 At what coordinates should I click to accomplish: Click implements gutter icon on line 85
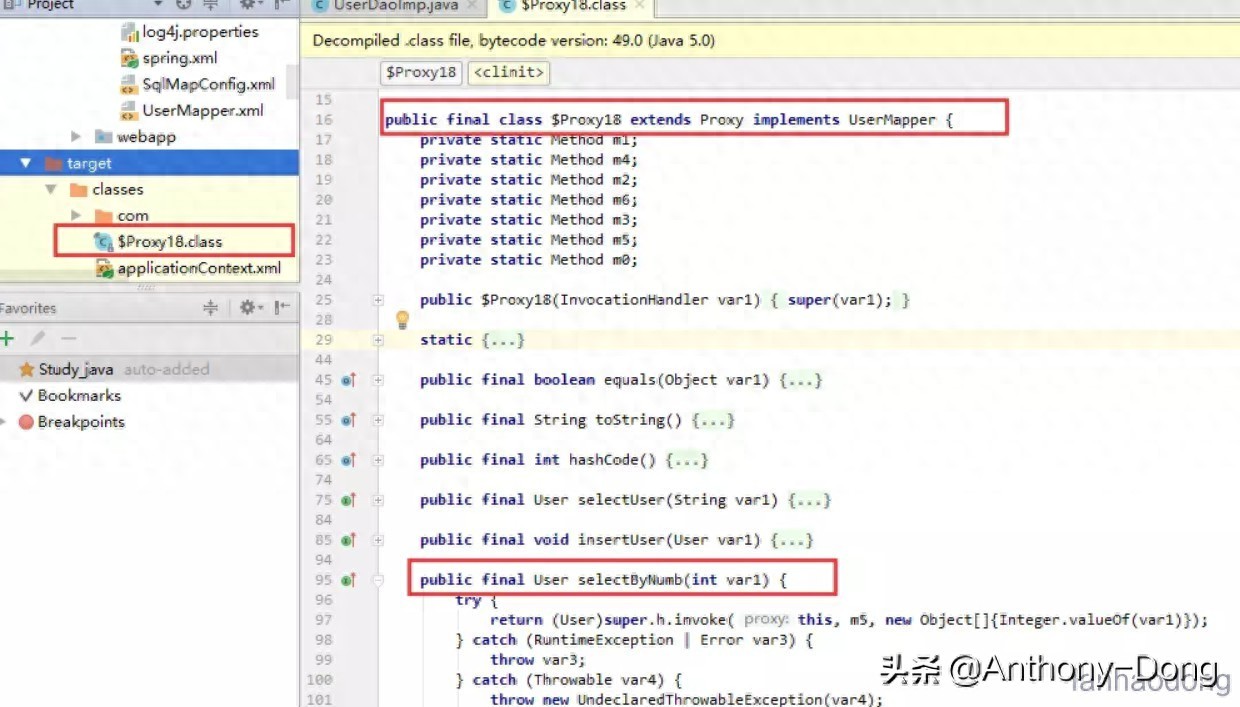point(348,540)
